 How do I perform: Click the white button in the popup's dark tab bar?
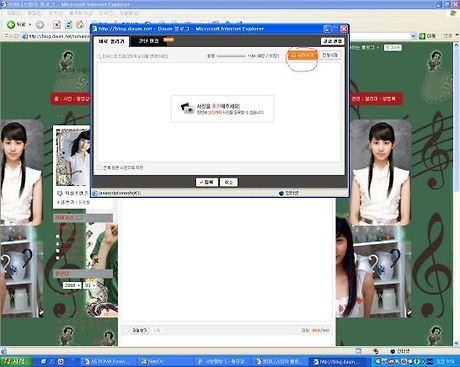point(332,41)
